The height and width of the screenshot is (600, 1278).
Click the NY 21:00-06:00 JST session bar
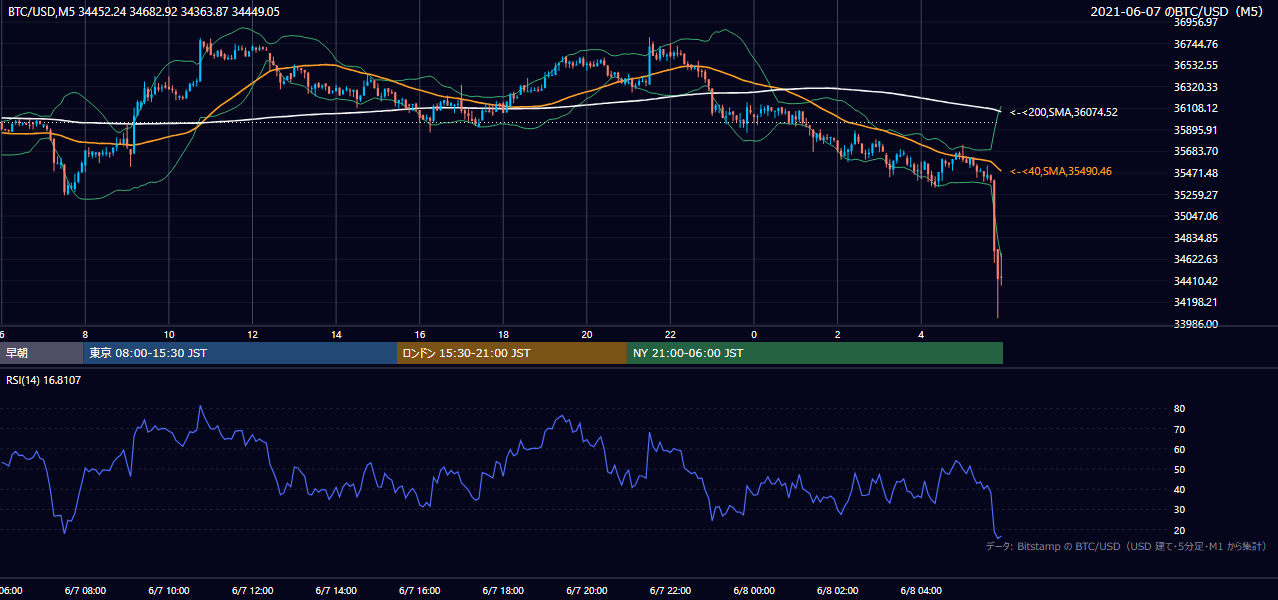coord(815,353)
